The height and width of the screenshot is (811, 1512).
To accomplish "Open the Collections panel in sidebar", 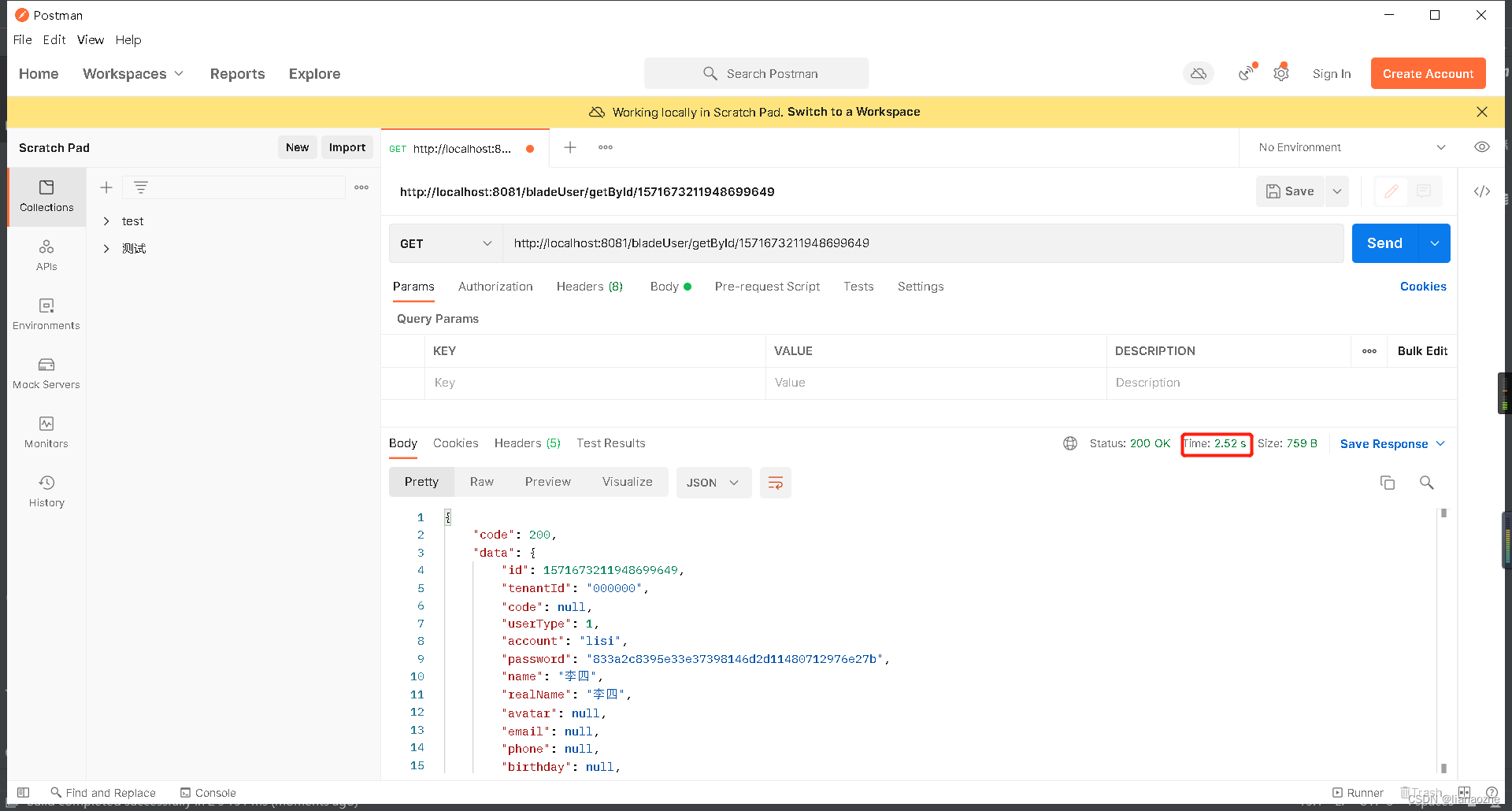I will click(x=46, y=196).
